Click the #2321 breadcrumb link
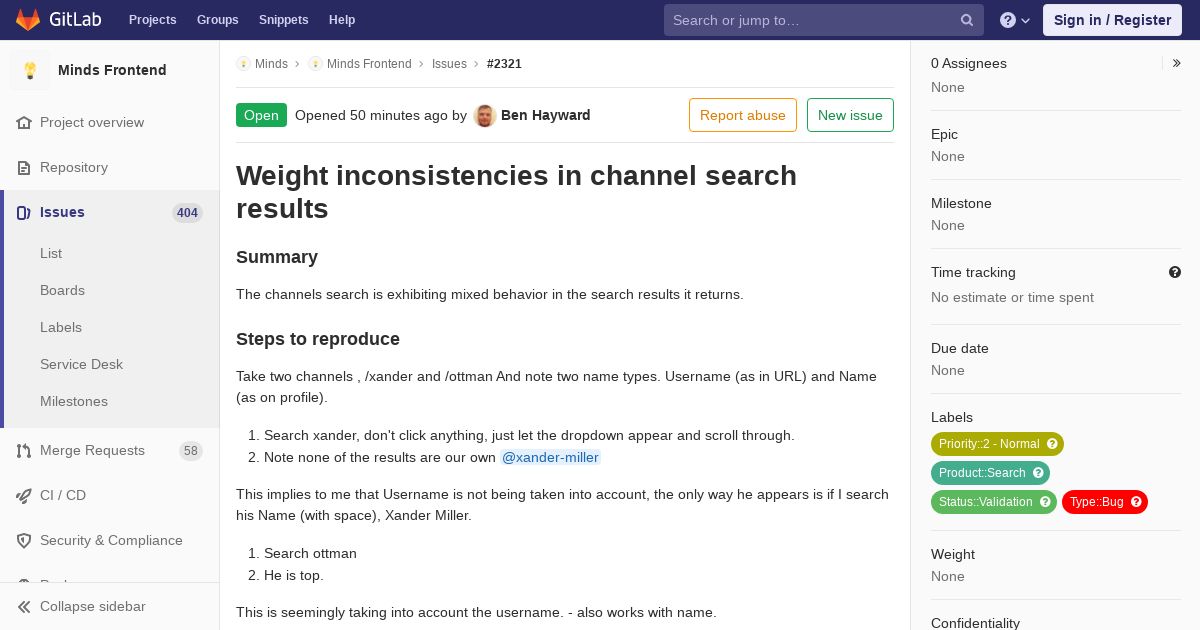 504,64
